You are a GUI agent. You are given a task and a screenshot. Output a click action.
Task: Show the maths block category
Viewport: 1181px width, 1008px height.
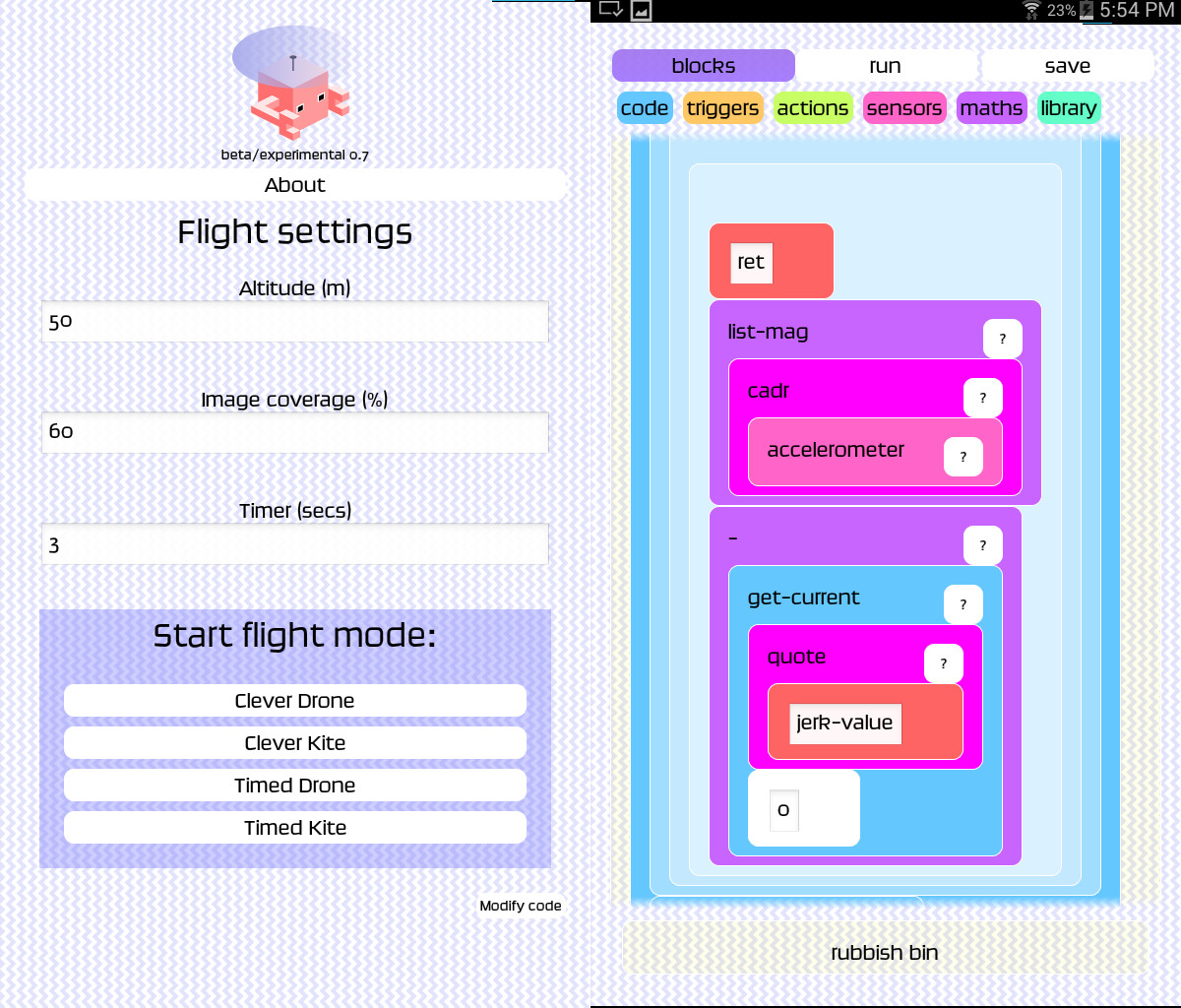[x=991, y=108]
